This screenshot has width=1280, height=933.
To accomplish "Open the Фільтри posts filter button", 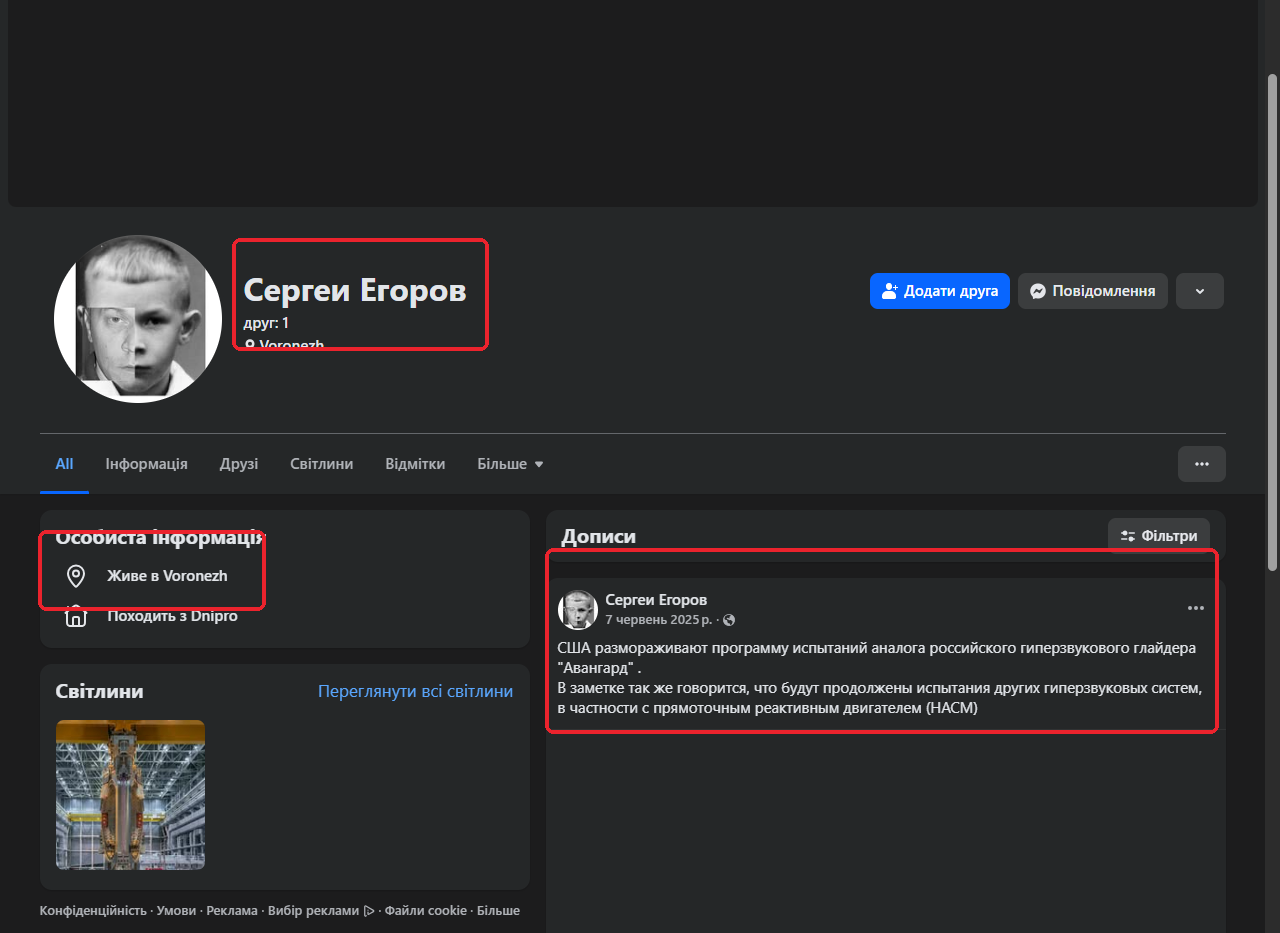I will point(1159,536).
